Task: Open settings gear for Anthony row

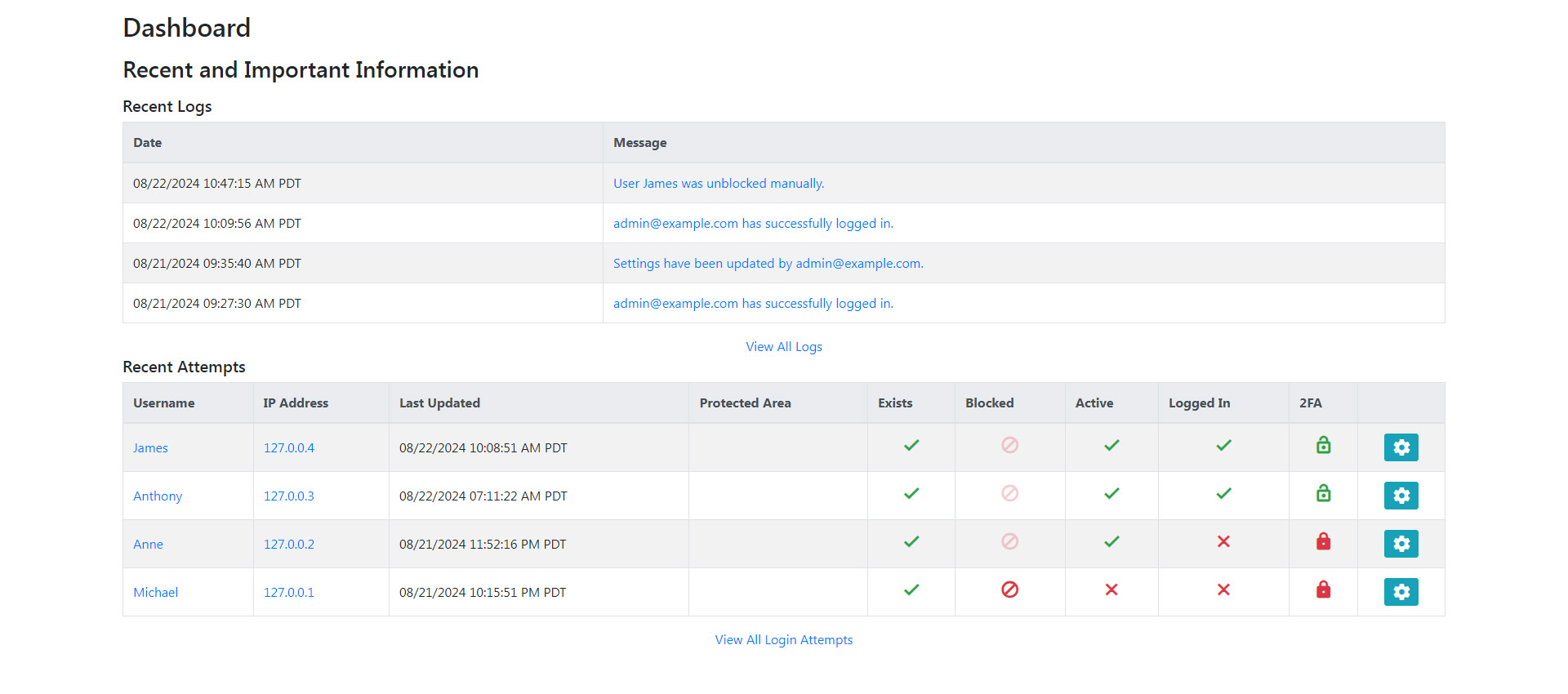Action: pos(1401,496)
